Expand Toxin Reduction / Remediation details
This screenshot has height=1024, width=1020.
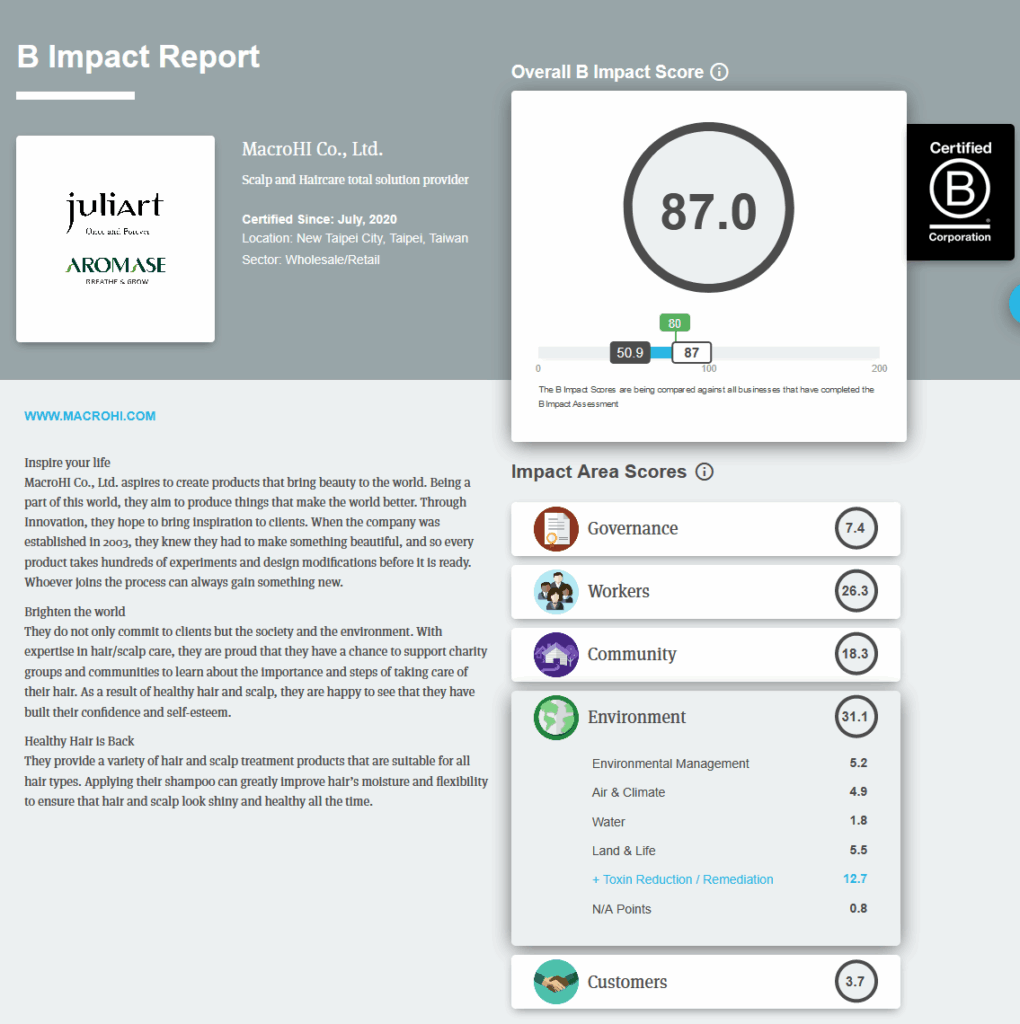point(682,880)
